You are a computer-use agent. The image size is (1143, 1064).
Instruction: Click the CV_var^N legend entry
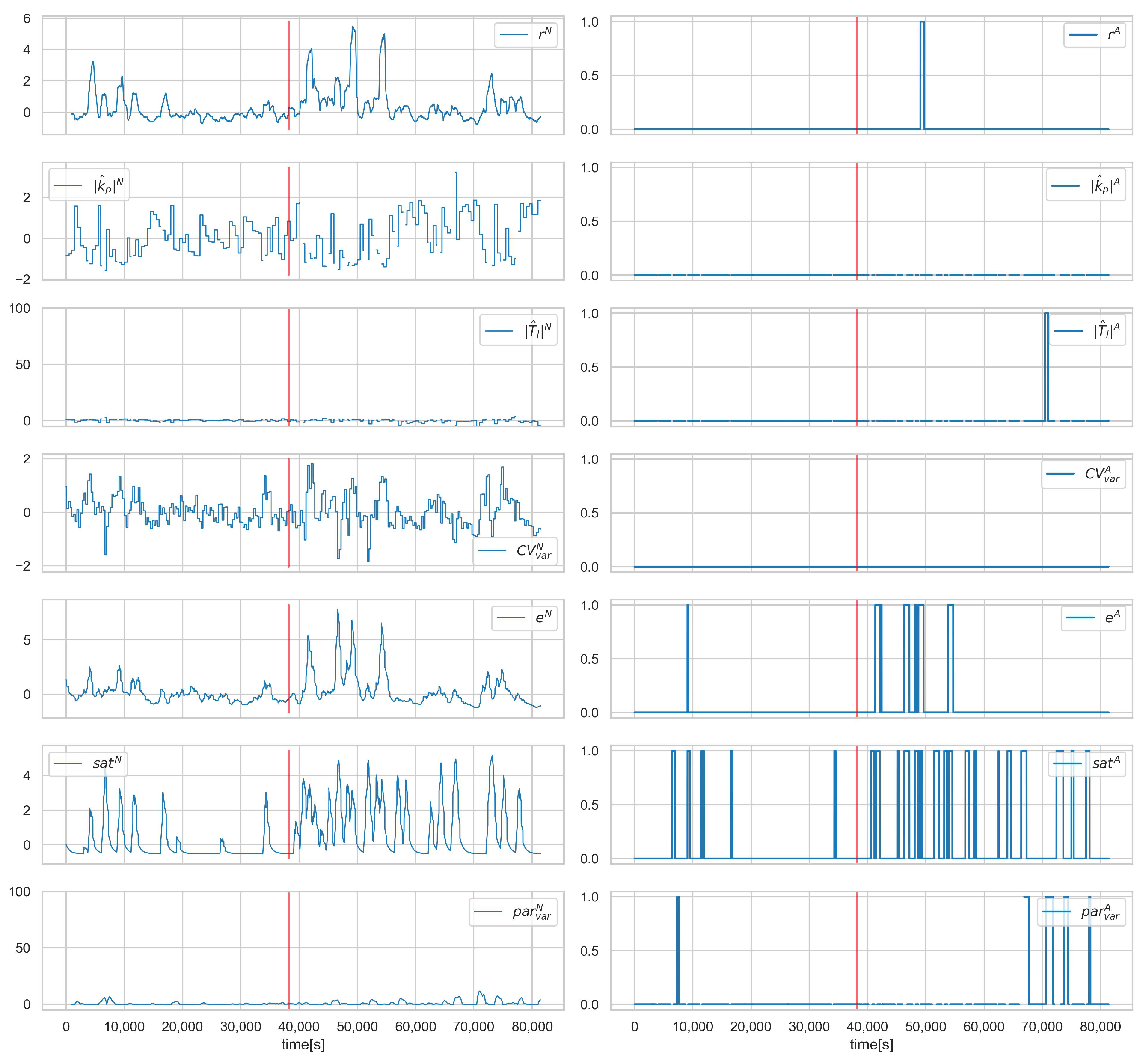pyautogui.click(x=515, y=550)
